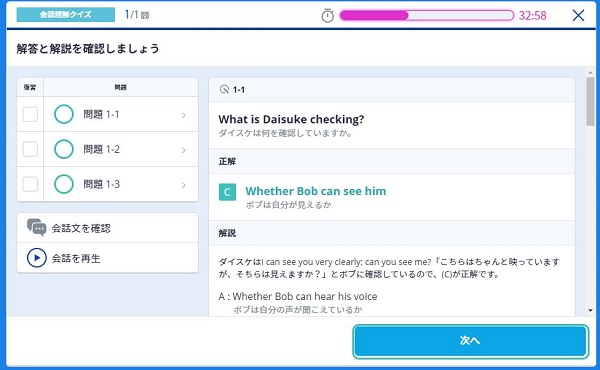Click the pink timer progress bar
This screenshot has width=600, height=370.
point(427,15)
